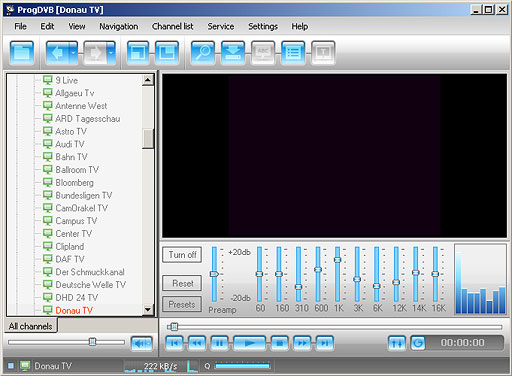Image resolution: width=512 pixels, height=376 pixels.
Task: Open the Navigation menu
Action: click(119, 26)
